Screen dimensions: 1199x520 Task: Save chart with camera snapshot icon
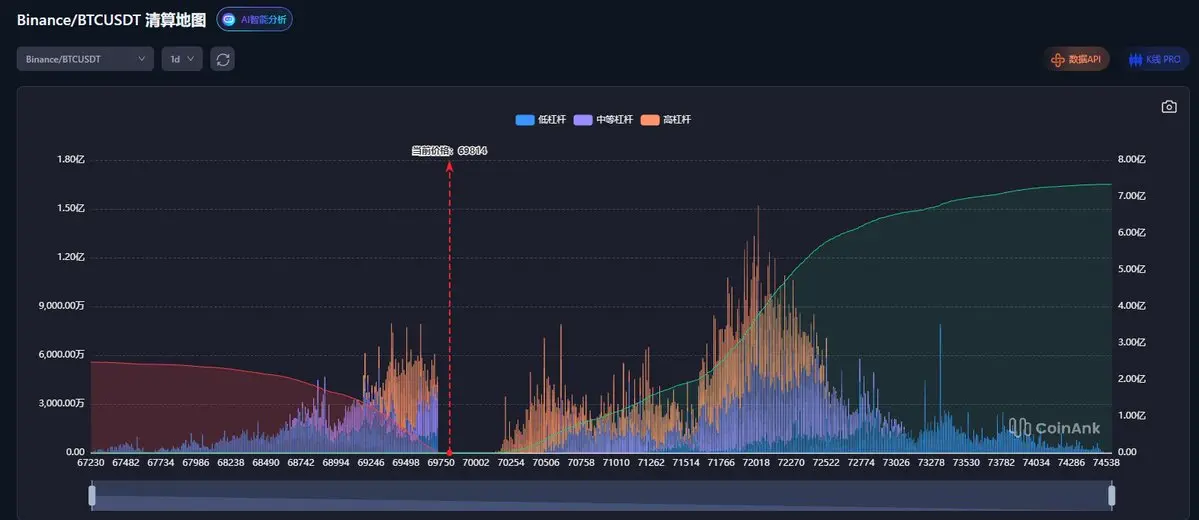click(x=1169, y=106)
